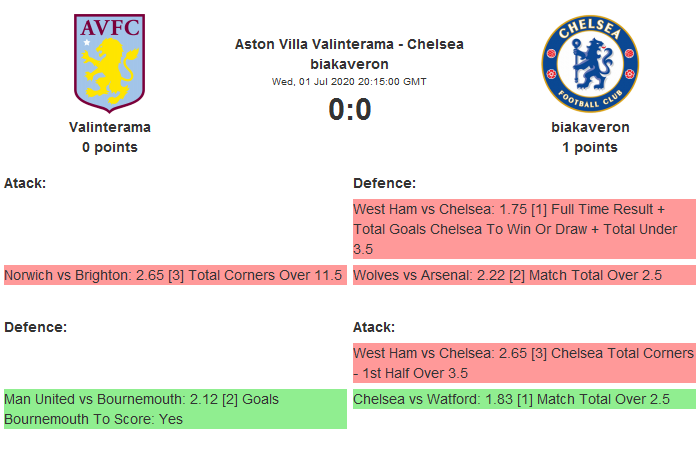Open the Valinterama player name
This screenshot has width=700, height=460.
(110, 127)
